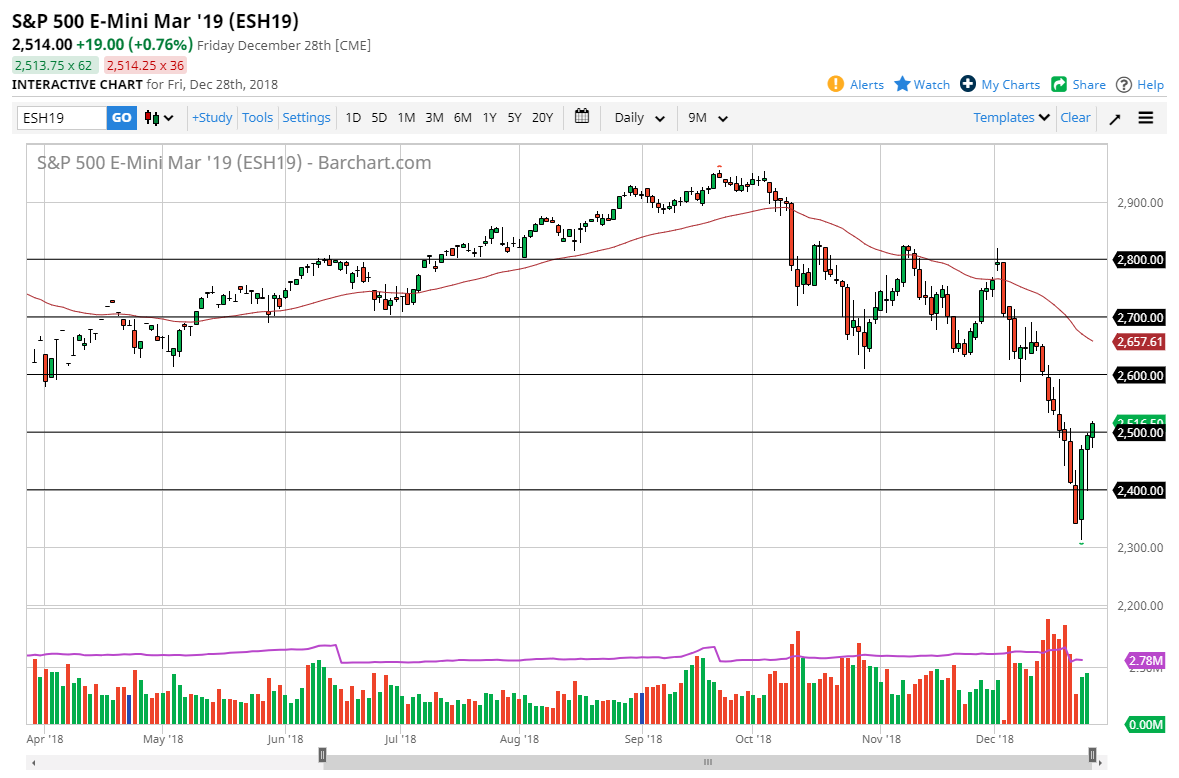This screenshot has width=1179, height=778.
Task: Click the Clear link
Action: (1075, 117)
